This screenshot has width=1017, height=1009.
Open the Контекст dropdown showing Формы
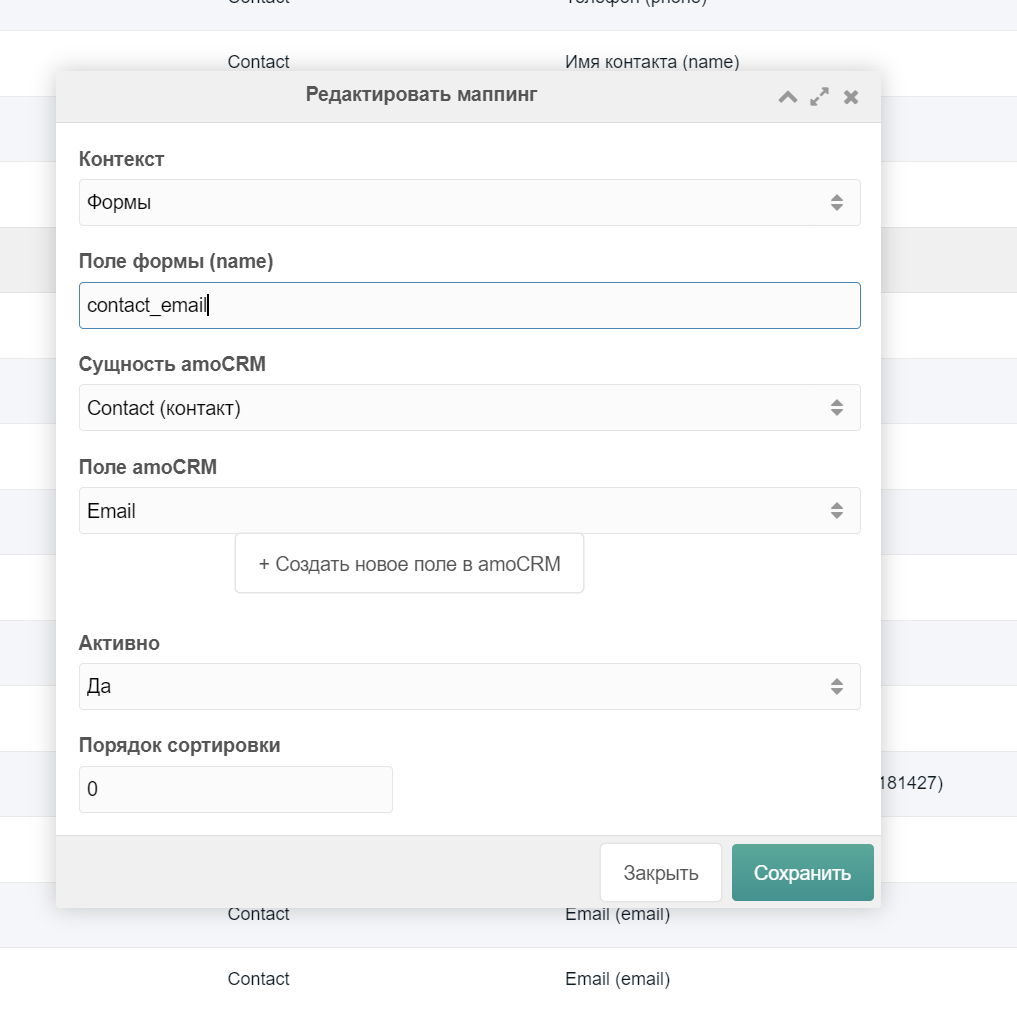tap(469, 203)
